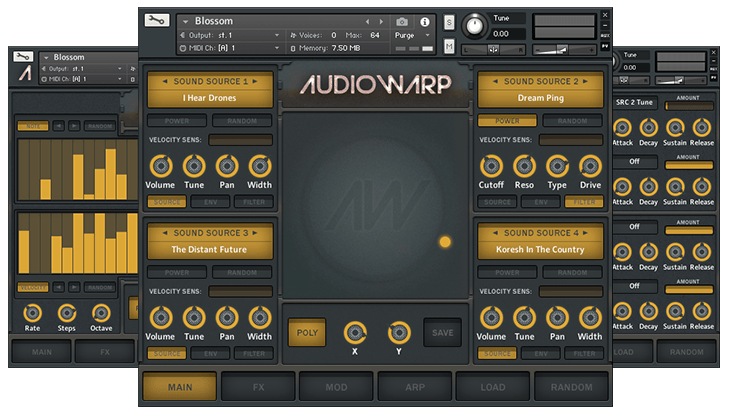Click Sound Source 4 Pan knob
730x416 pixels.
click(557, 318)
